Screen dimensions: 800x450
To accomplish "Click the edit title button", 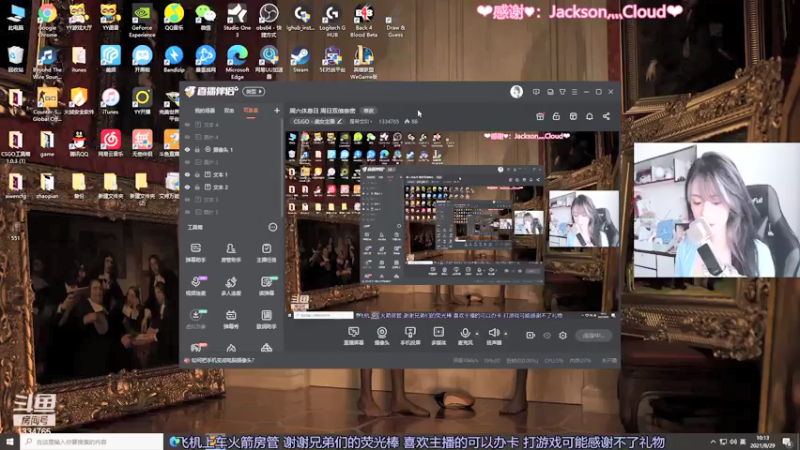I will tap(368, 110).
